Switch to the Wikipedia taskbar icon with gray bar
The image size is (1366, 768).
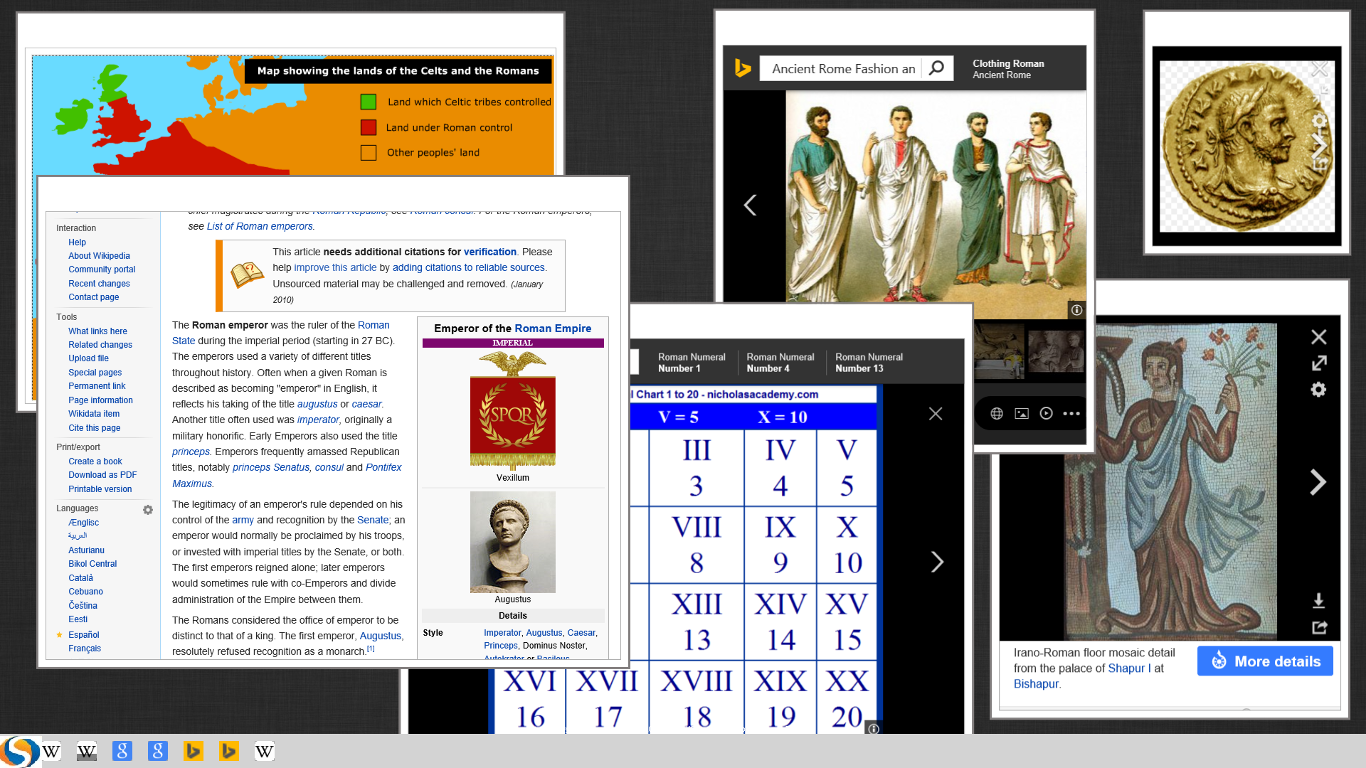point(87,751)
